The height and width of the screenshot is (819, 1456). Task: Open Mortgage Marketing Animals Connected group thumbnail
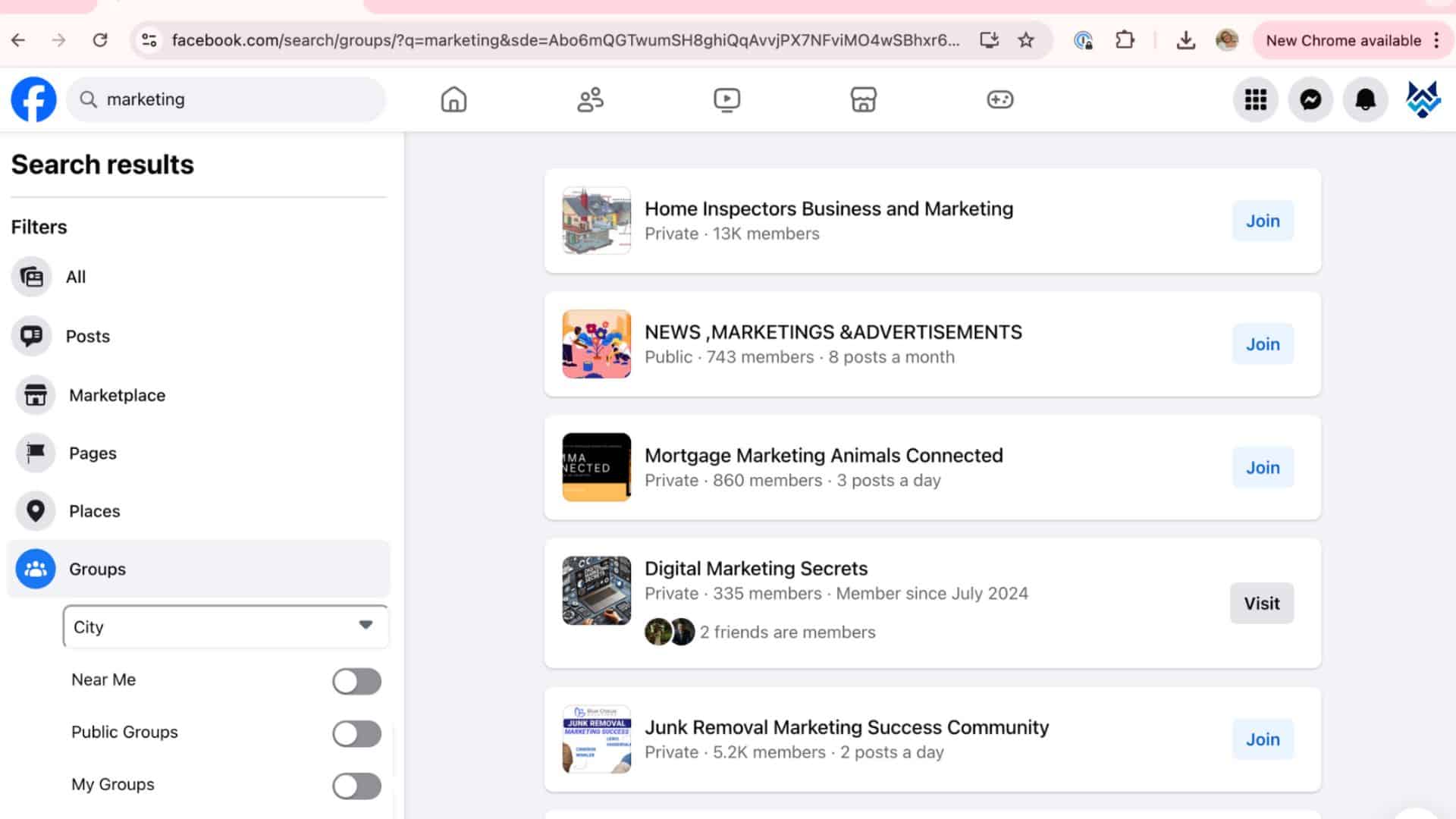click(596, 467)
